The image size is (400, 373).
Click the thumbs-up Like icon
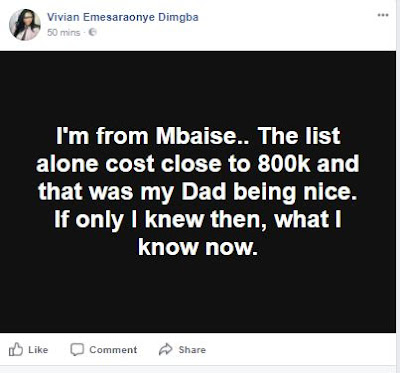click(16, 349)
